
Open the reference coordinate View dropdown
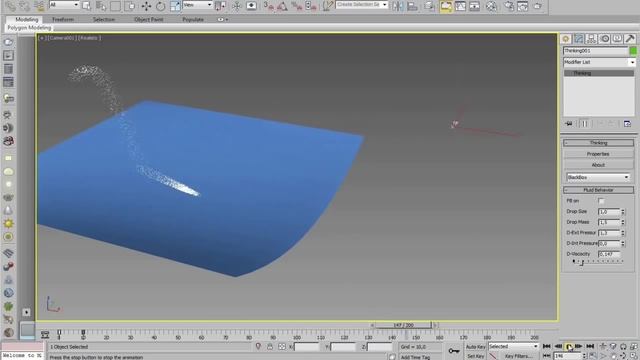point(198,5)
